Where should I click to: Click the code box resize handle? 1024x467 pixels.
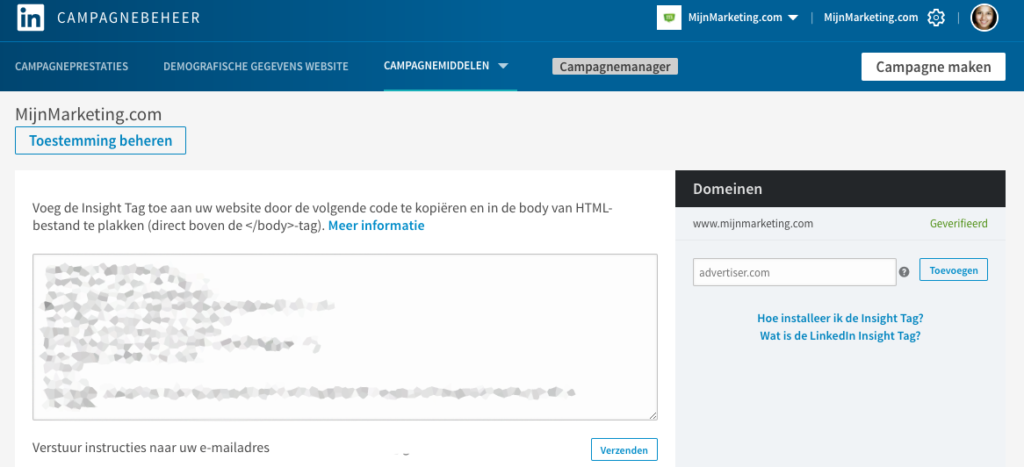pyautogui.click(x=653, y=415)
